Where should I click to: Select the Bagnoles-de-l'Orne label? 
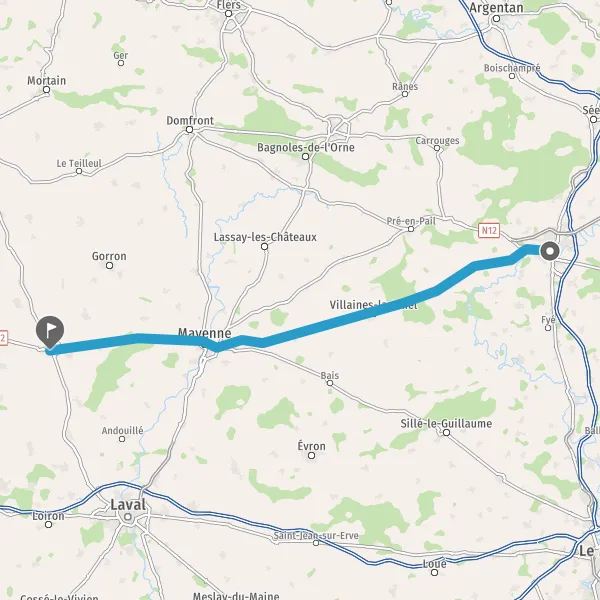(x=305, y=147)
